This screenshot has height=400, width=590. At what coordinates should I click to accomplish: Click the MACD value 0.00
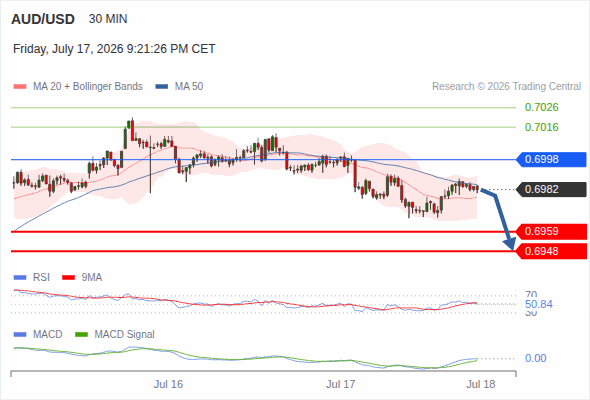point(536,358)
